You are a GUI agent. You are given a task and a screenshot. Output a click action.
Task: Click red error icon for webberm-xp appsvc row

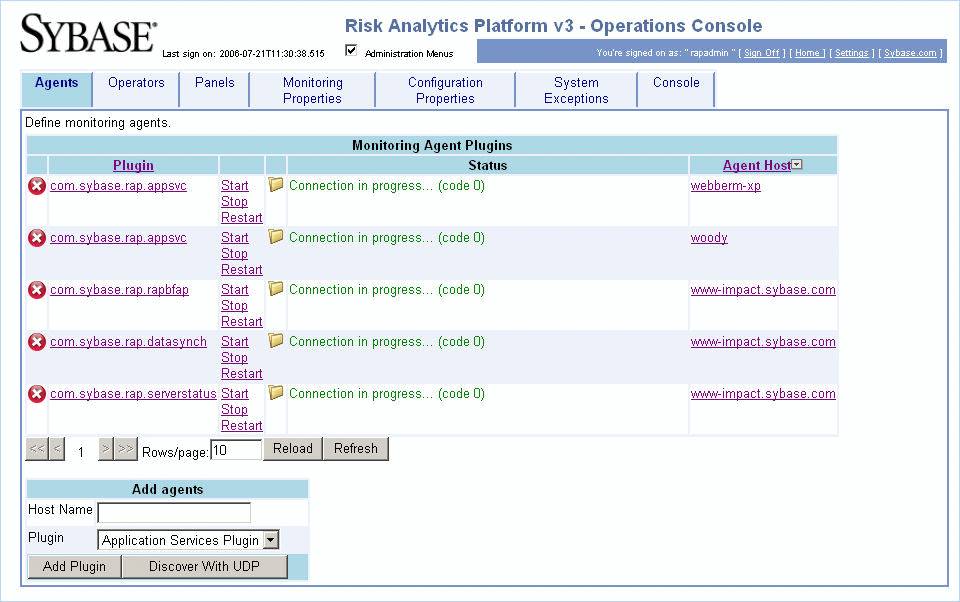37,186
